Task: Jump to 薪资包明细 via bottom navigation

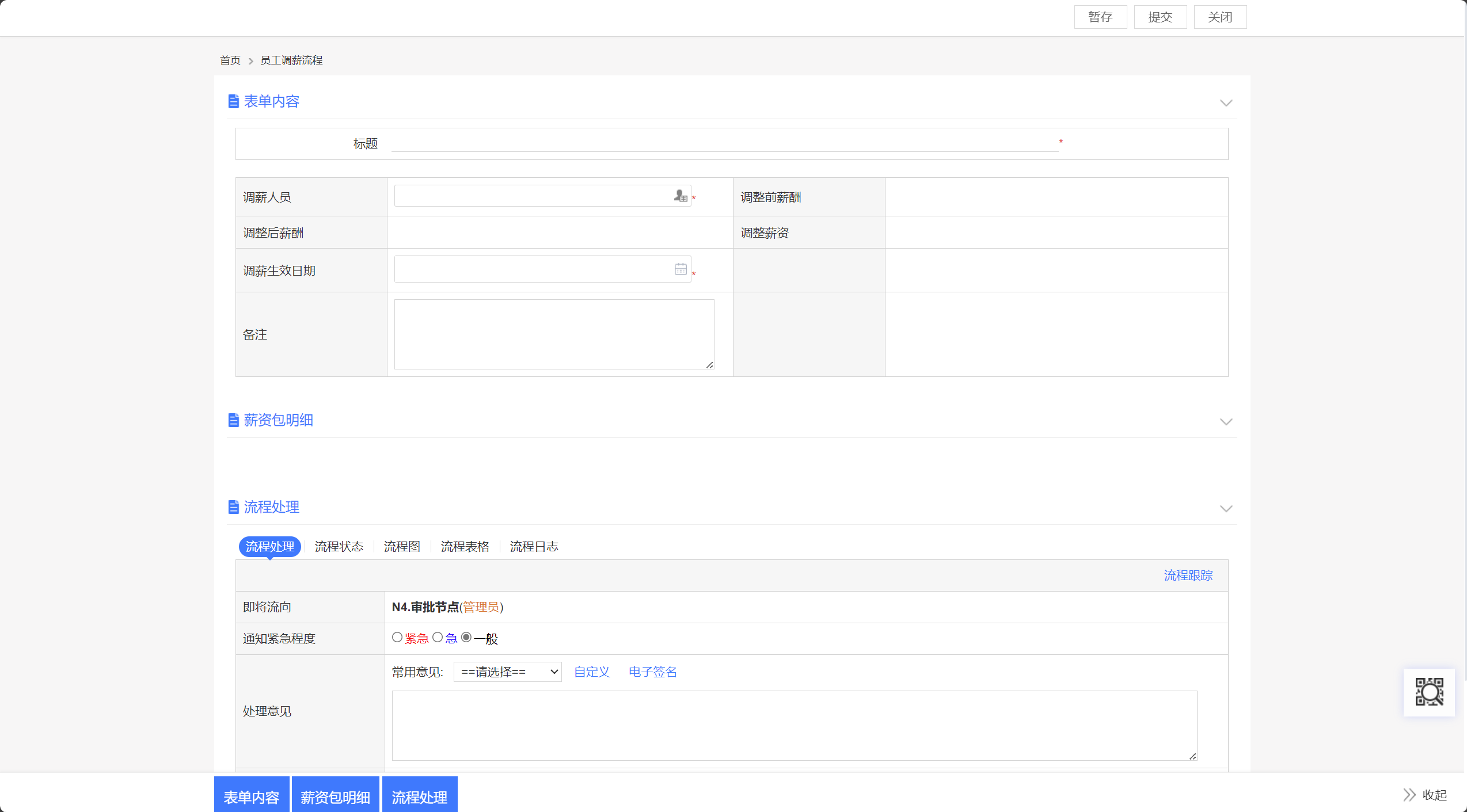Action: pos(335,797)
